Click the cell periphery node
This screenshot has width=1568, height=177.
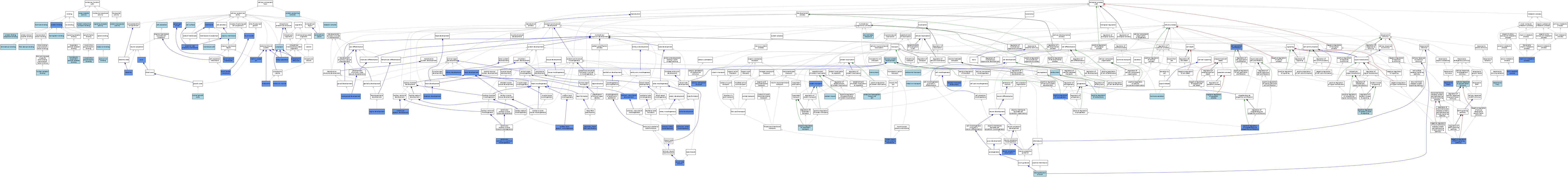click(222, 25)
